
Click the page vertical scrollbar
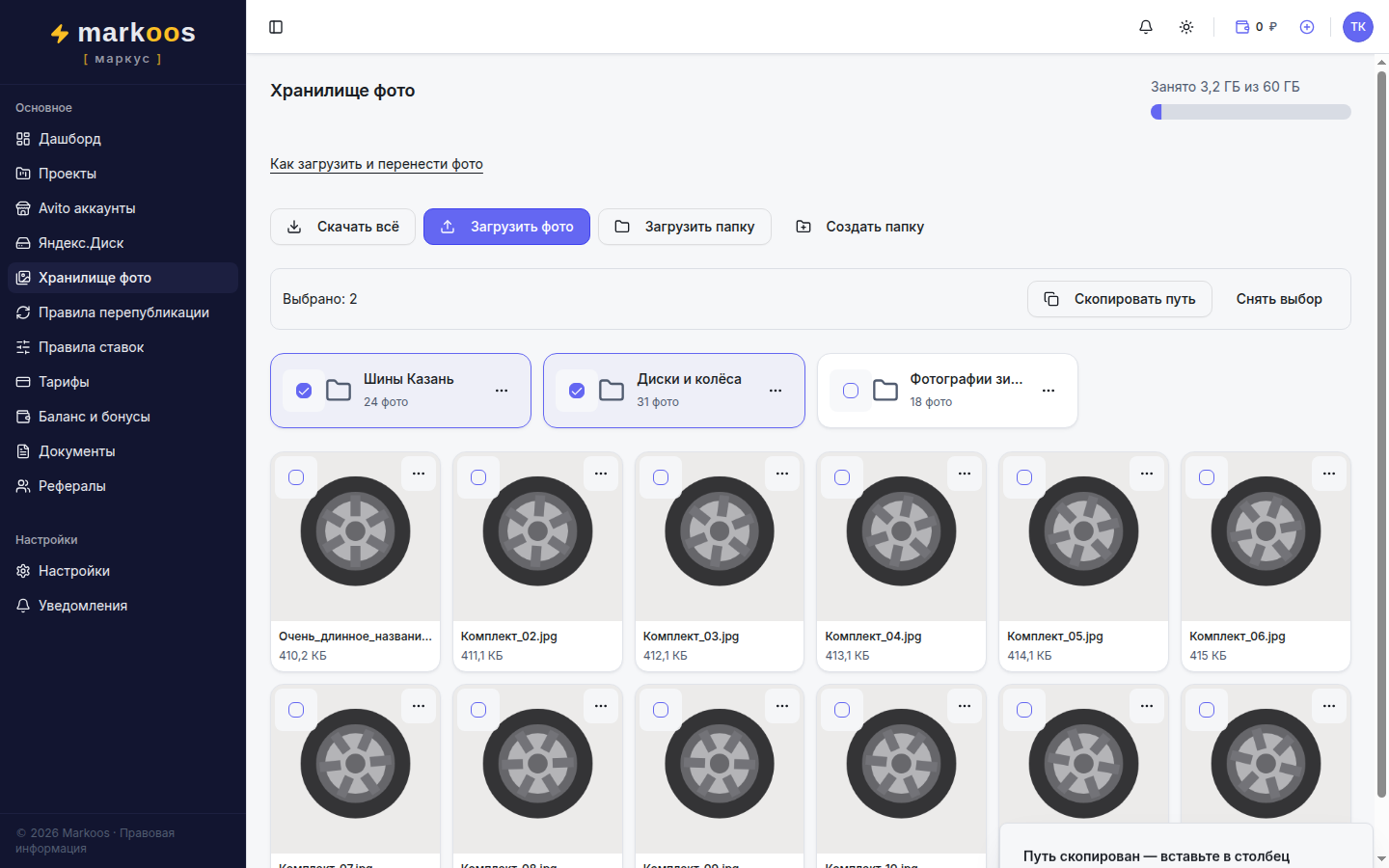[1381, 434]
